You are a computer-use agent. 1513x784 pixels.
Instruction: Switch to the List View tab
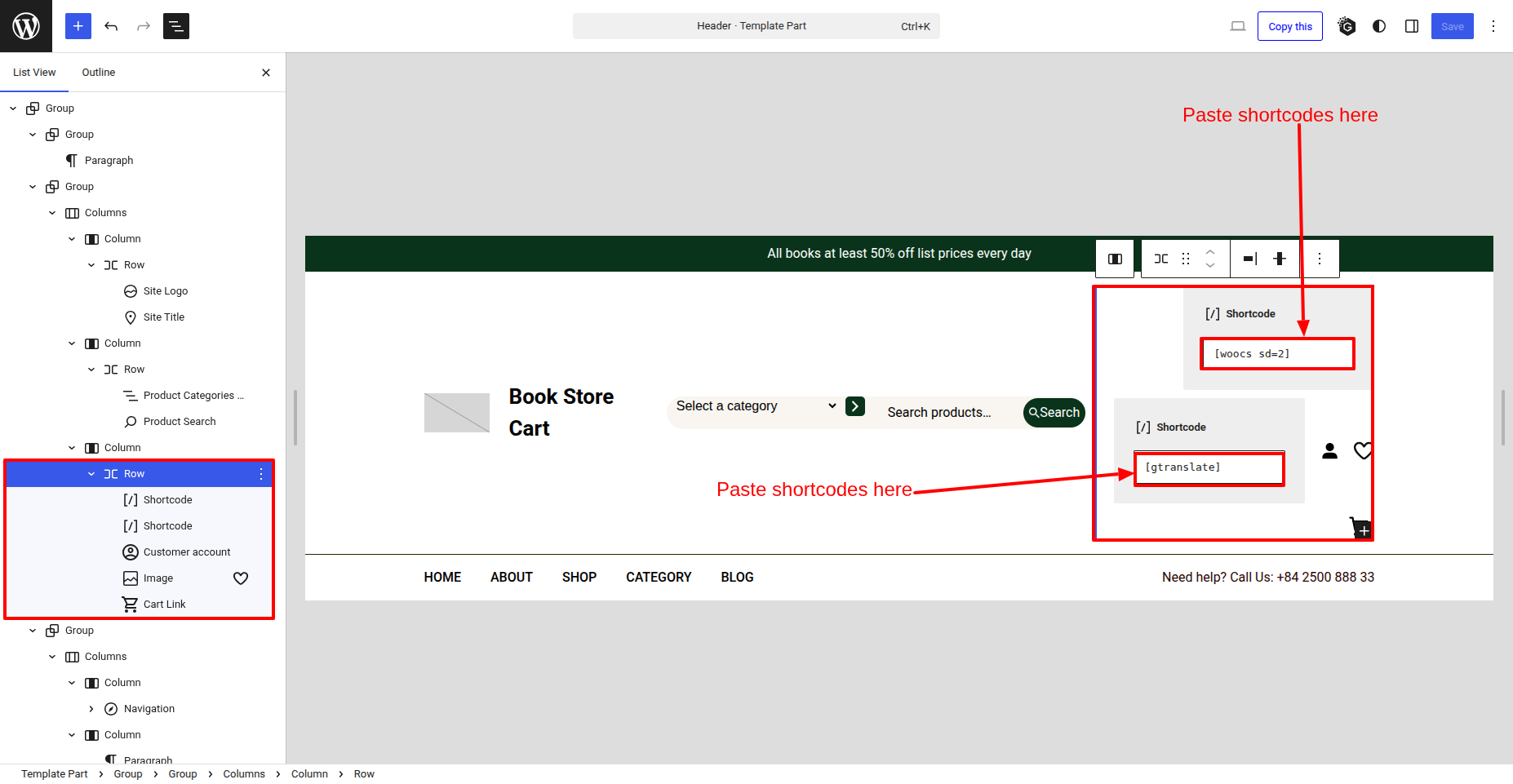point(34,73)
